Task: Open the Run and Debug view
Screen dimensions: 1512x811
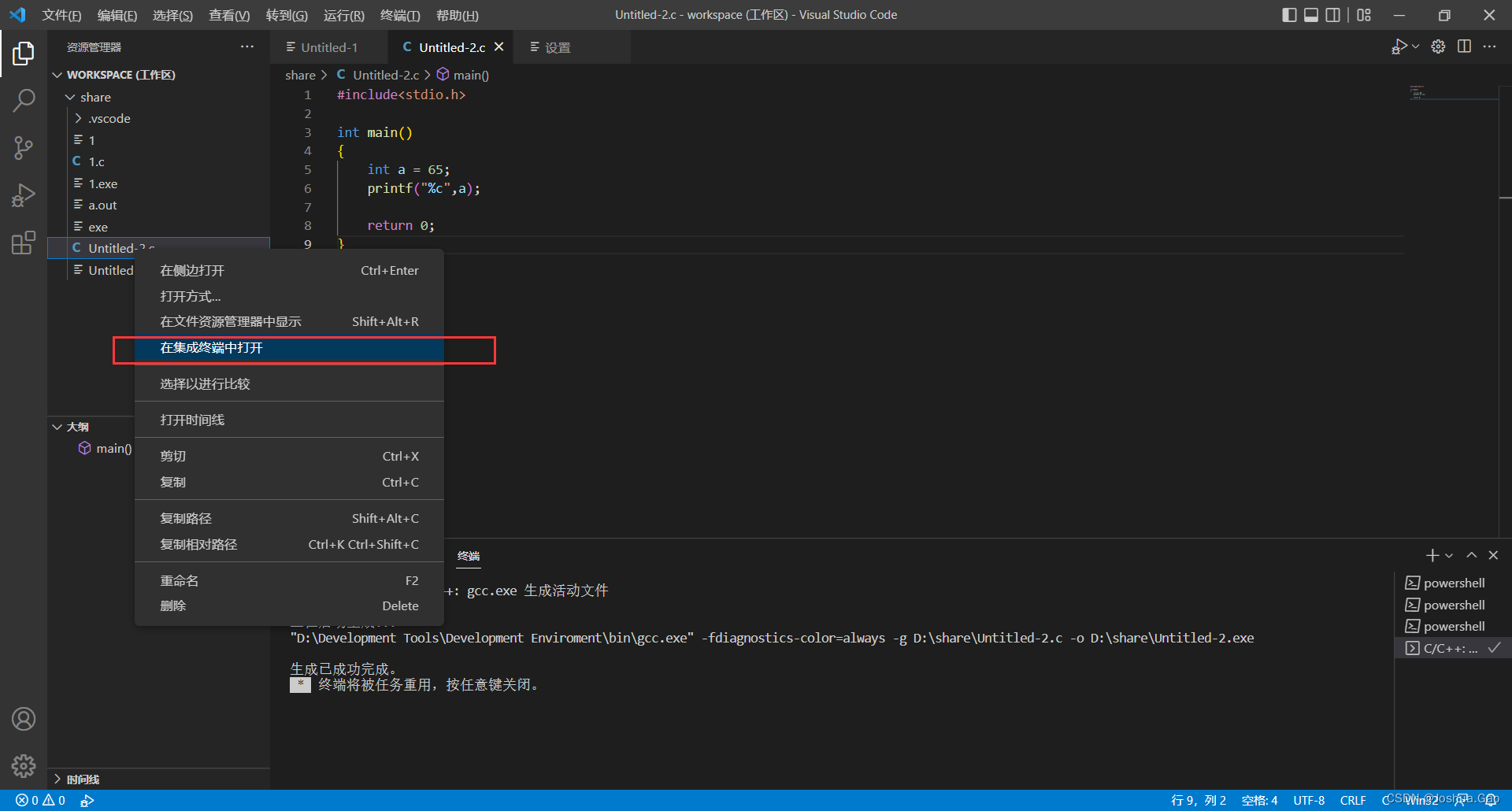Action: pyautogui.click(x=24, y=195)
